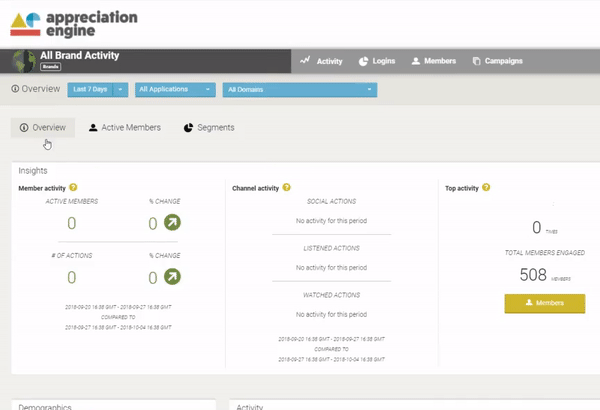This screenshot has height=410, width=600.
Task: Click the Logins pie-chart icon
Action: (x=363, y=61)
